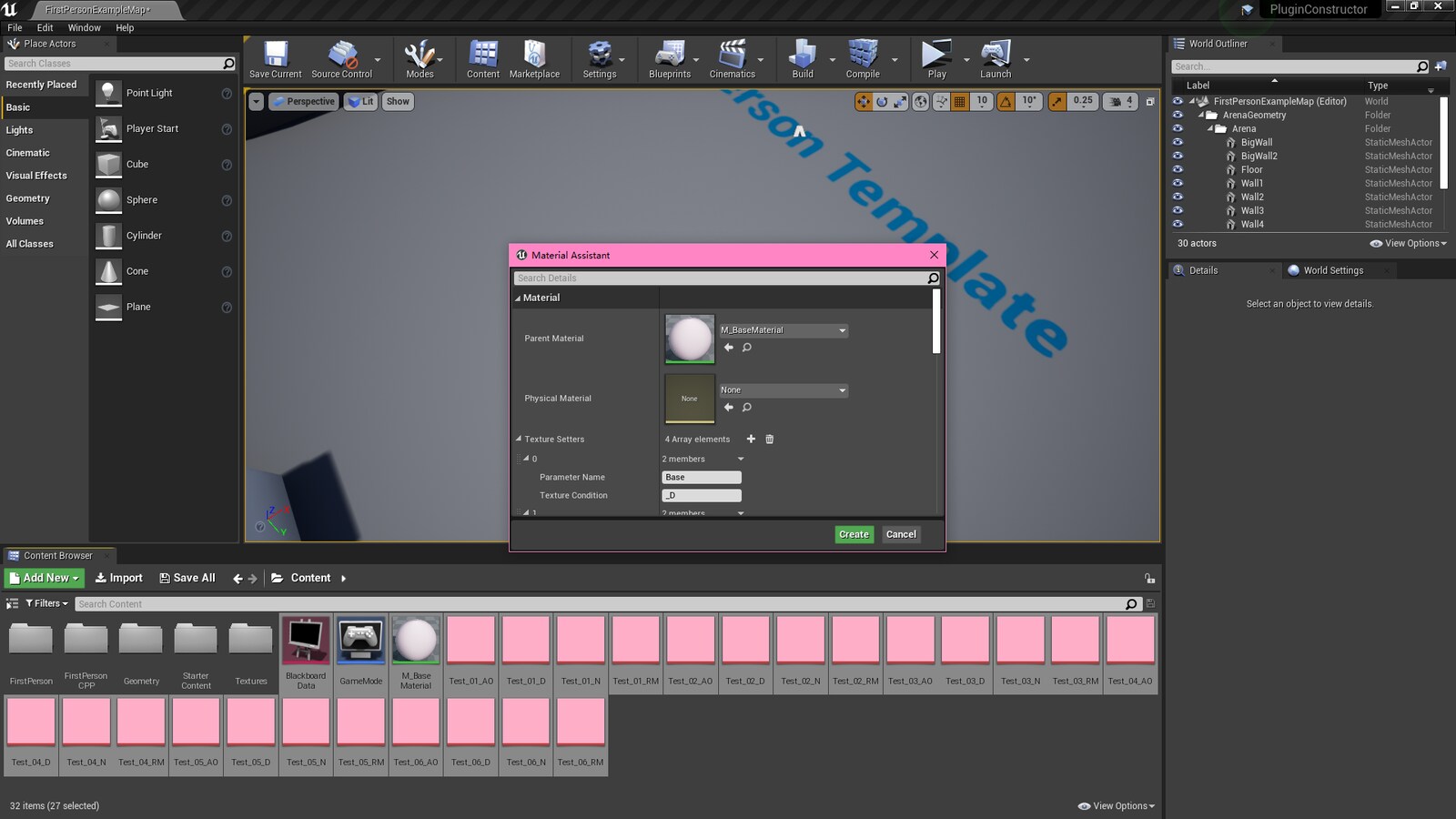Click the Compile toolbar icon
This screenshot has width=1456, height=819.
pyautogui.click(x=862, y=58)
